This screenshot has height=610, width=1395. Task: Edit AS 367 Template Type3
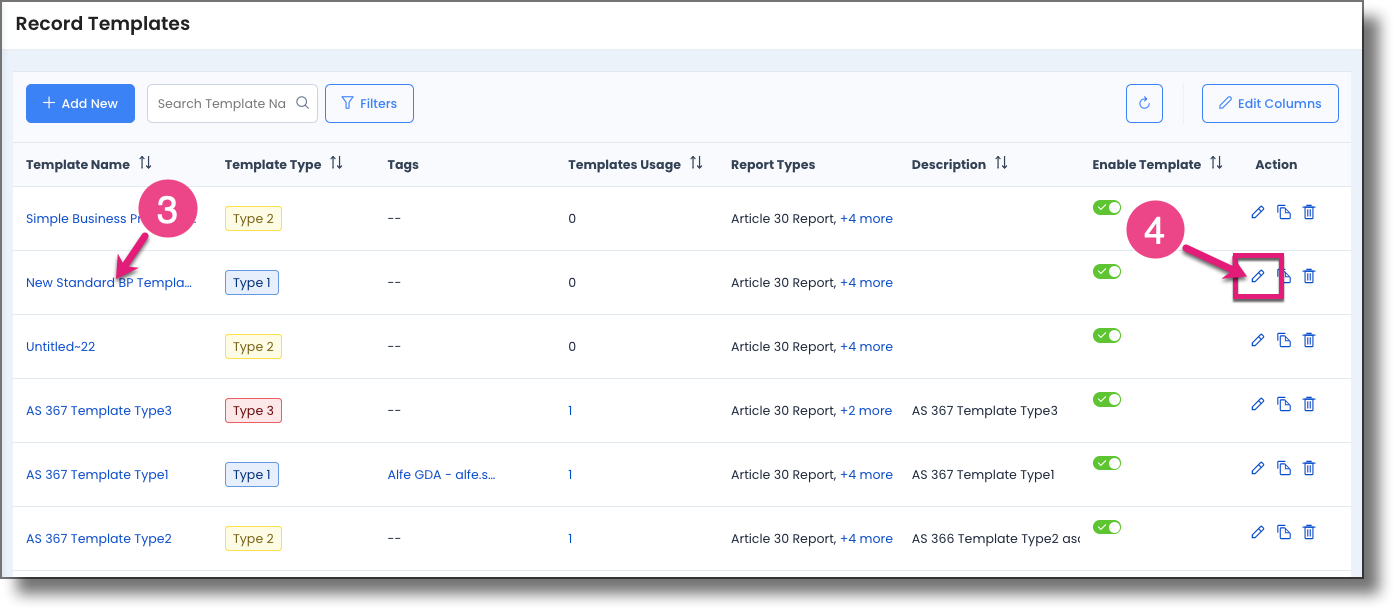click(x=1258, y=404)
